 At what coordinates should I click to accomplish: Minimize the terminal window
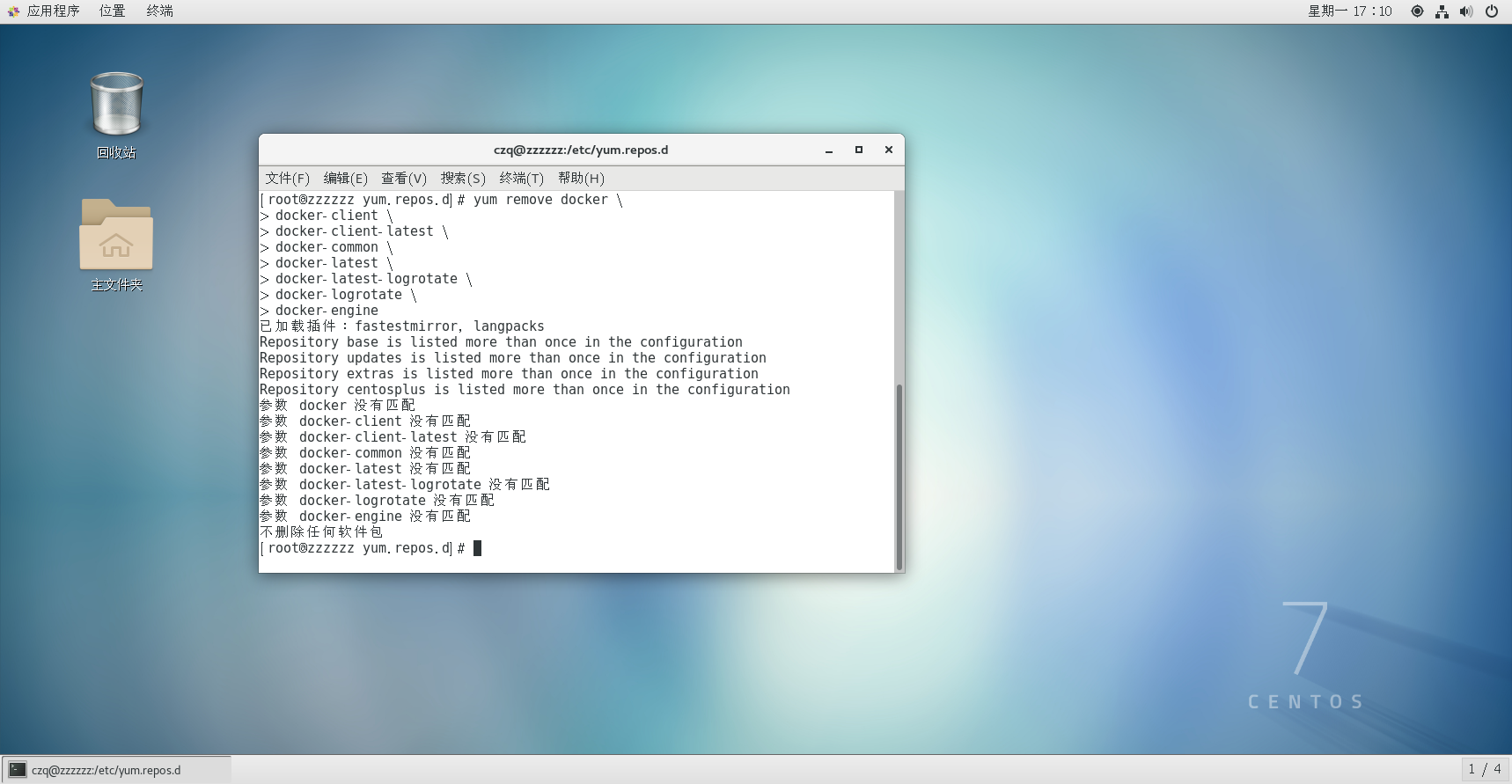click(829, 150)
